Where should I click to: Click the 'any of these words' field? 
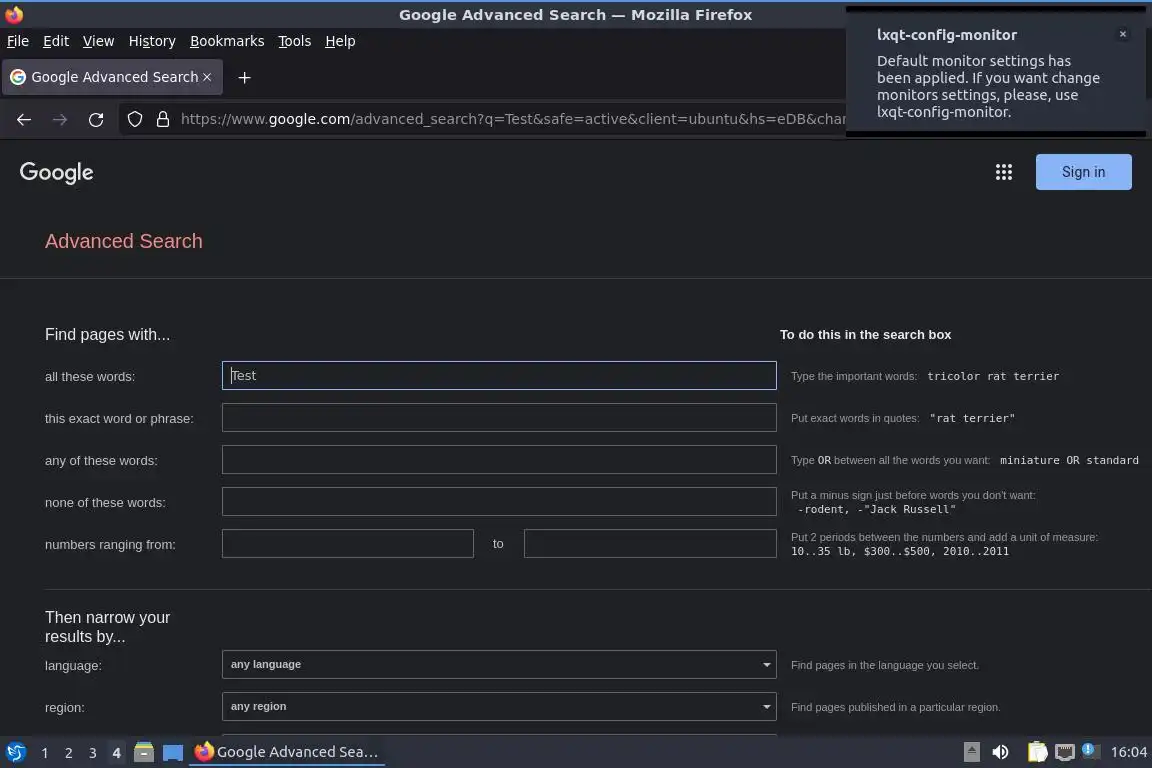(499, 459)
